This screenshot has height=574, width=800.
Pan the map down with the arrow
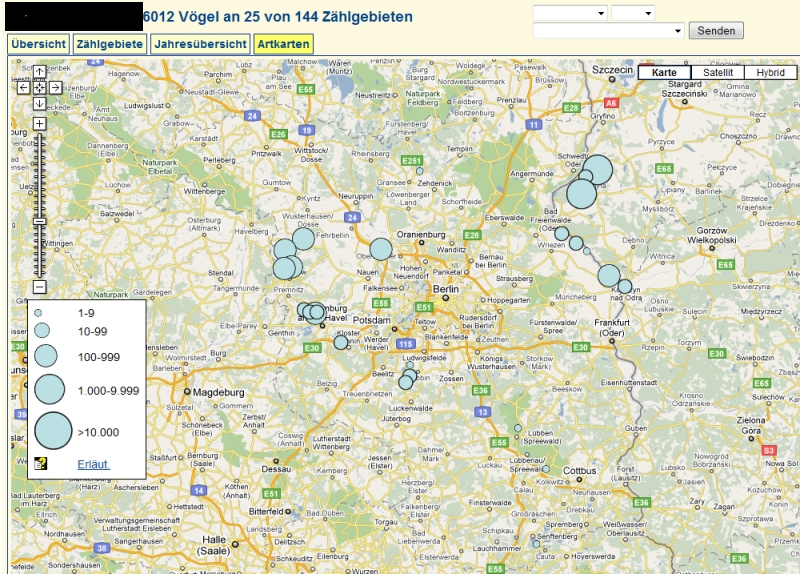pos(39,104)
